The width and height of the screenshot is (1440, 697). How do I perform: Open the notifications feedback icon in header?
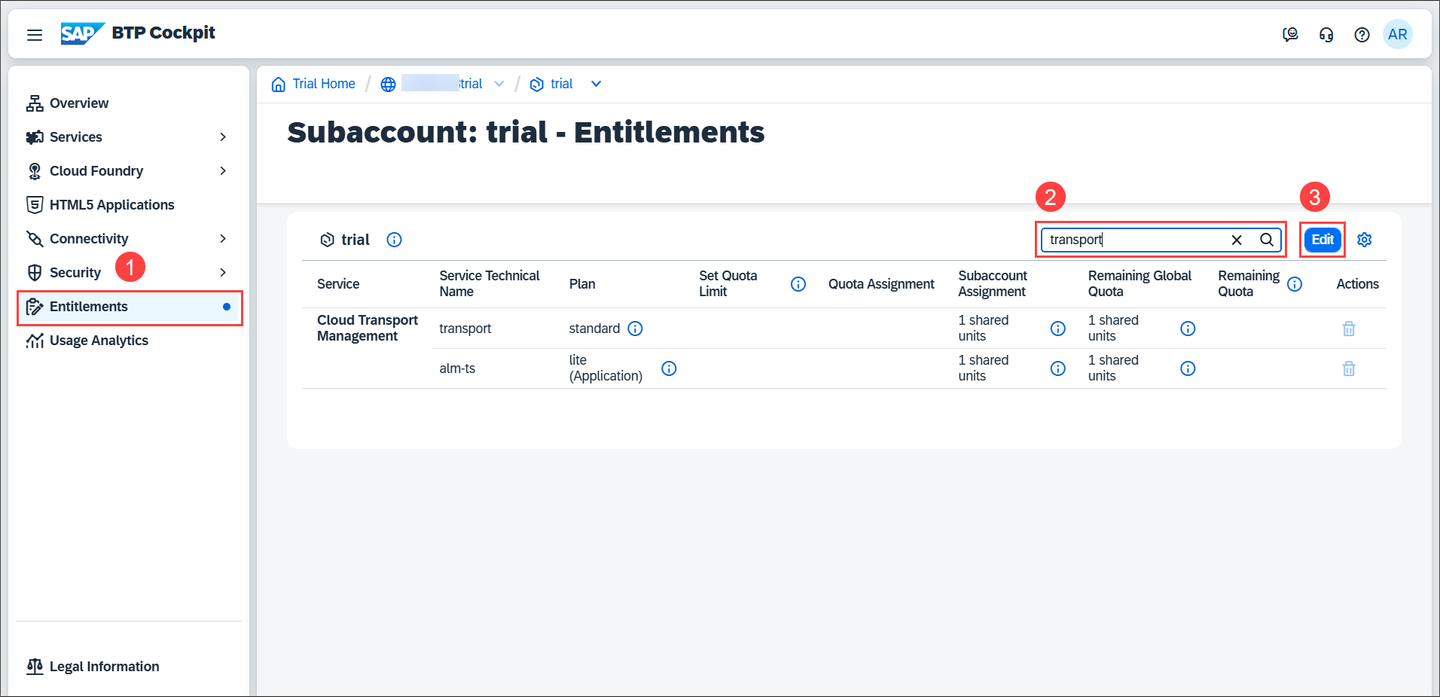click(1291, 35)
